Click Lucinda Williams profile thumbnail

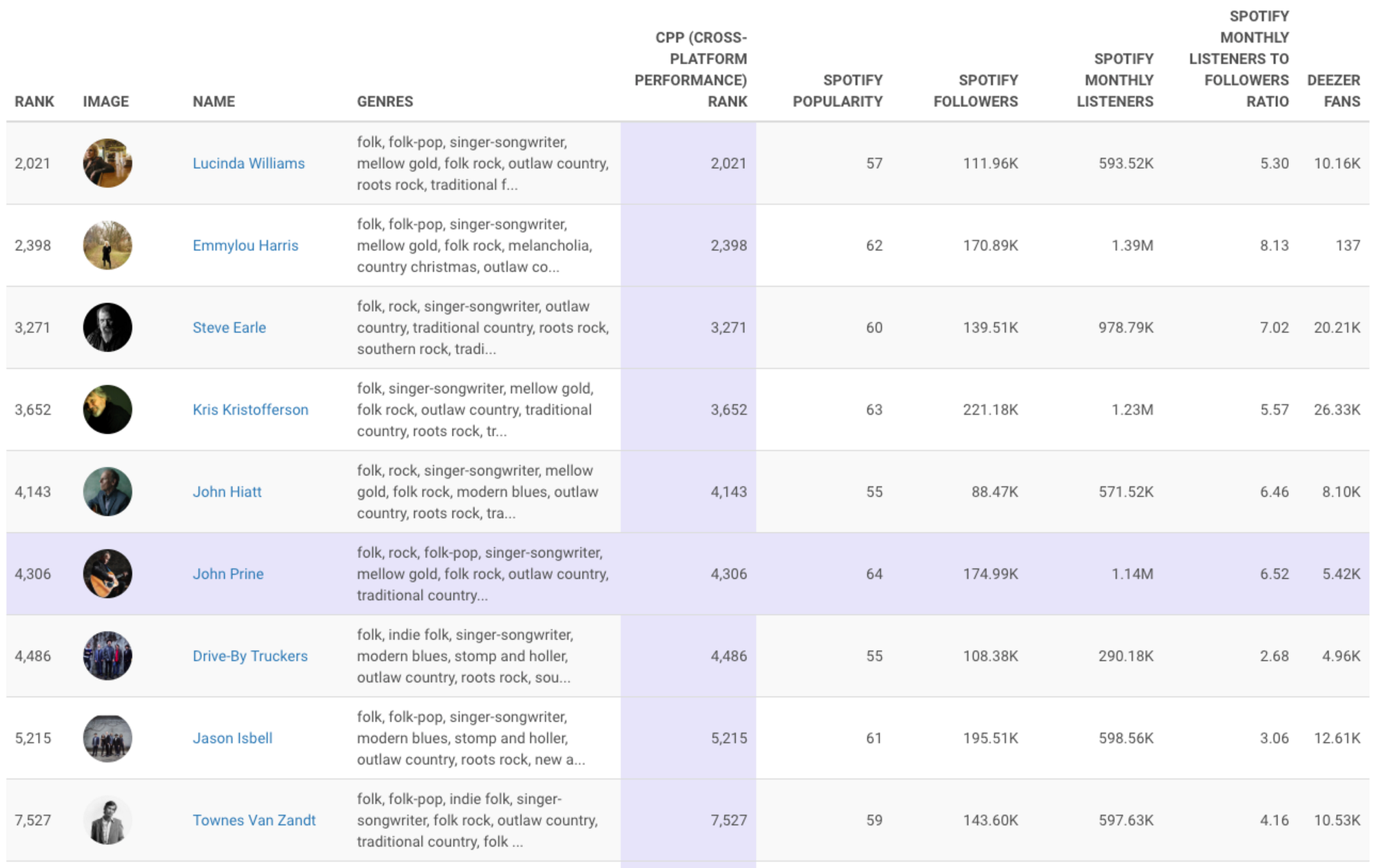(x=107, y=163)
